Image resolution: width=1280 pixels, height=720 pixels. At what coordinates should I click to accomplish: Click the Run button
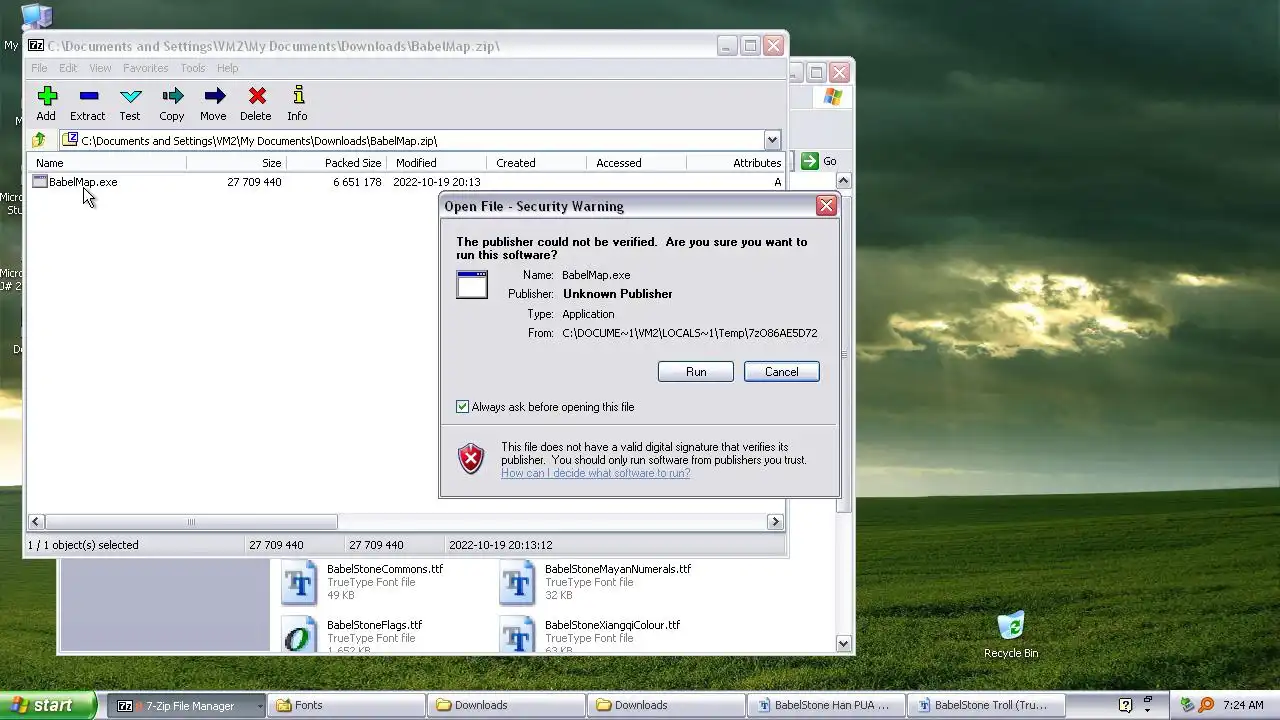pyautogui.click(x=696, y=372)
